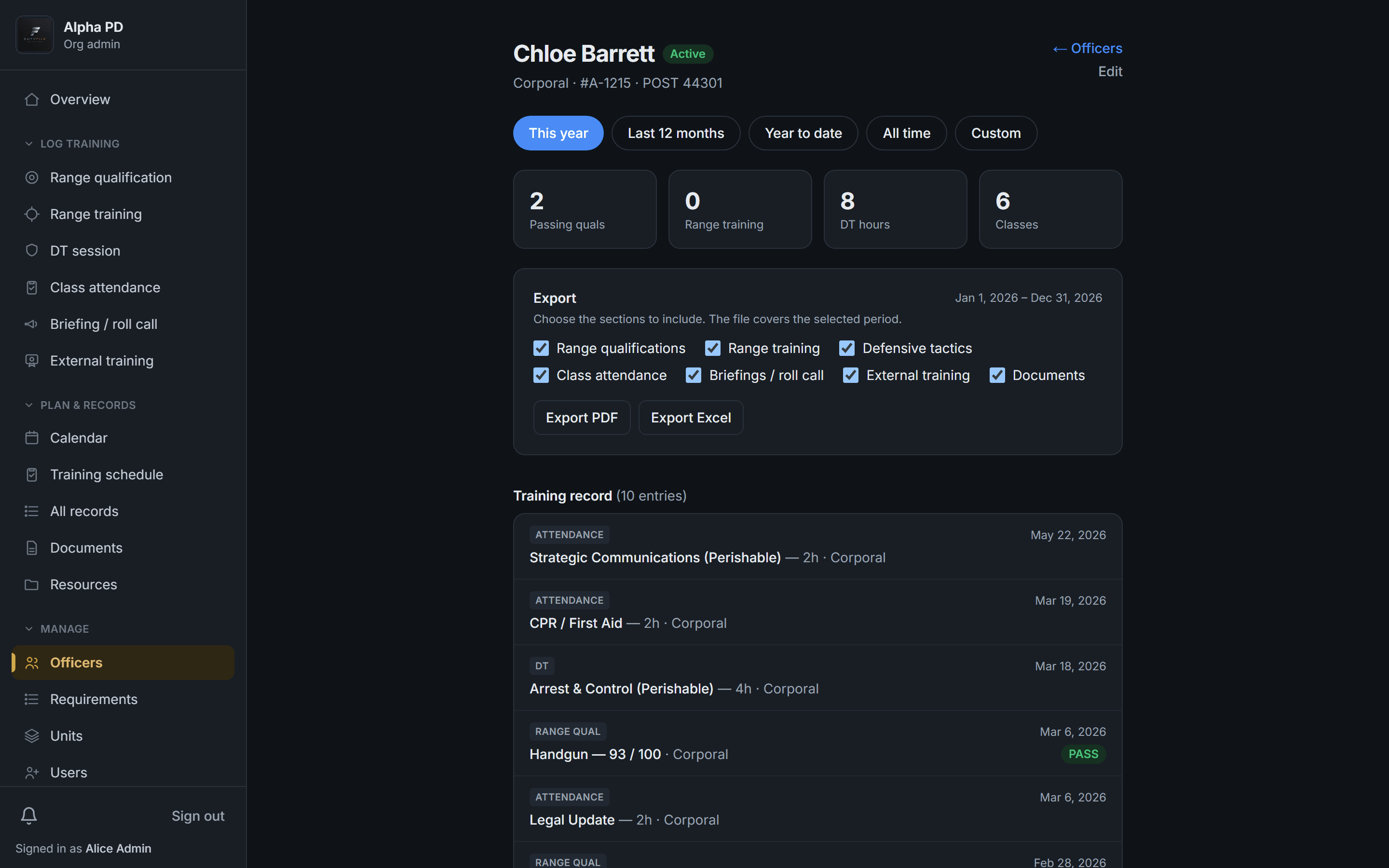Click the Calendar icon in sidebar
The image size is (1389, 868).
tap(31, 438)
